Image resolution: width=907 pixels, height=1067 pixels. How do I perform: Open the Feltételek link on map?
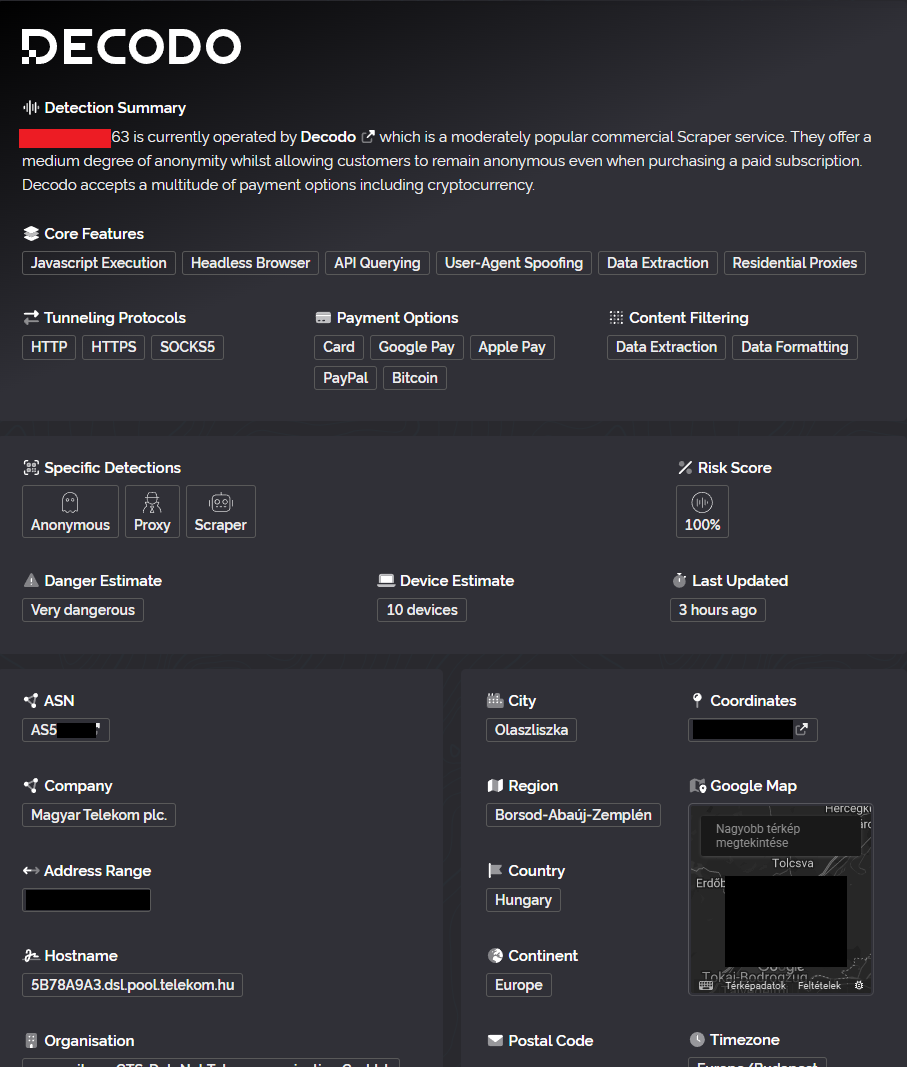click(x=819, y=985)
